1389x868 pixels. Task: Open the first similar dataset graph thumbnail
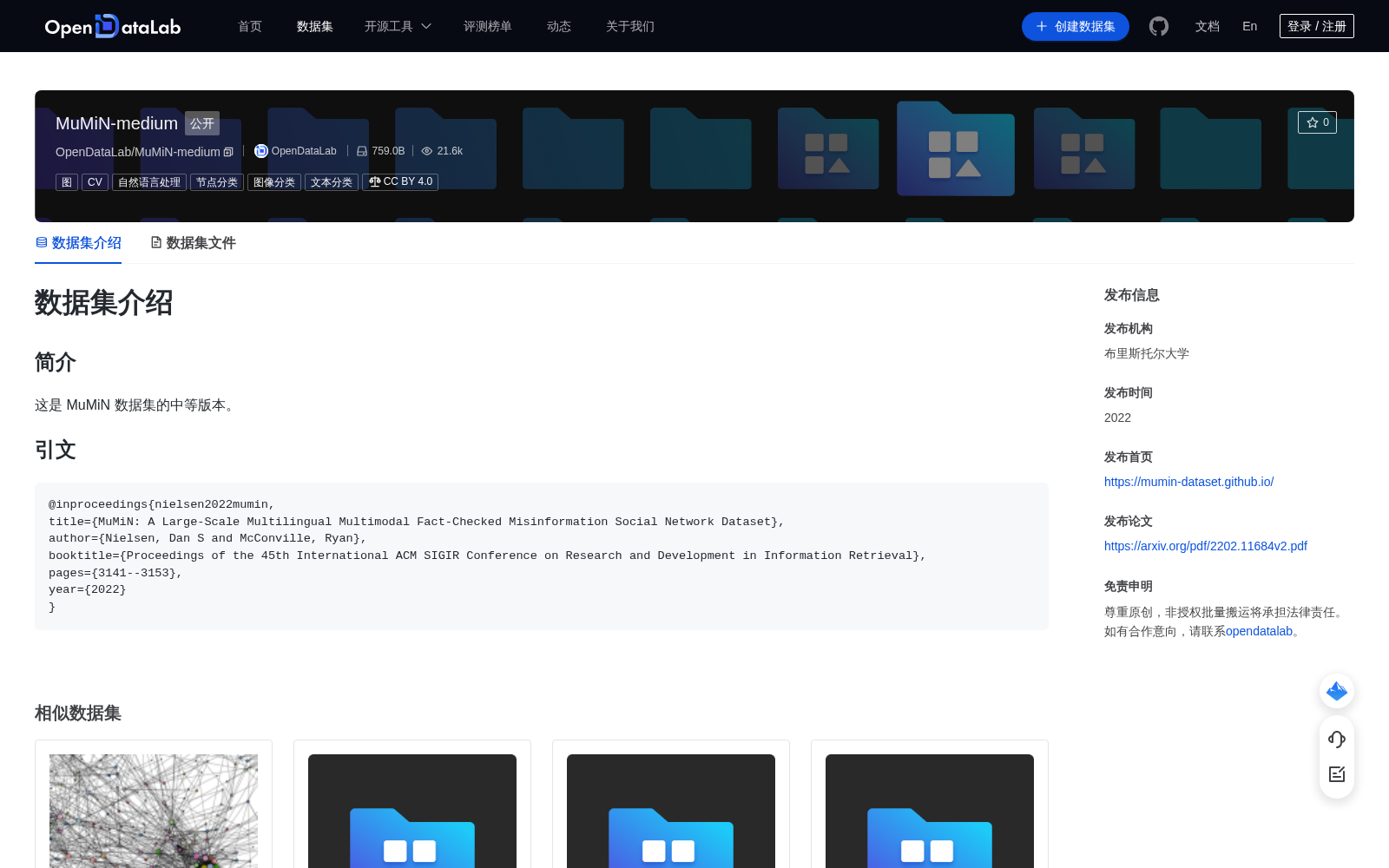pyautogui.click(x=154, y=811)
